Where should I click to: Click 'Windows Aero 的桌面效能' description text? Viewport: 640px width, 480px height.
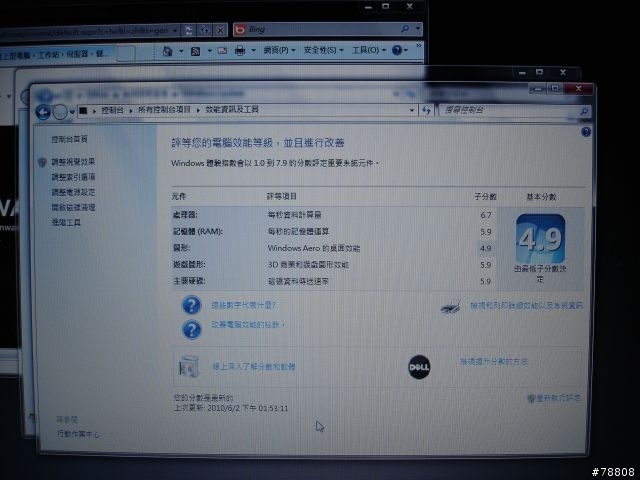click(313, 248)
